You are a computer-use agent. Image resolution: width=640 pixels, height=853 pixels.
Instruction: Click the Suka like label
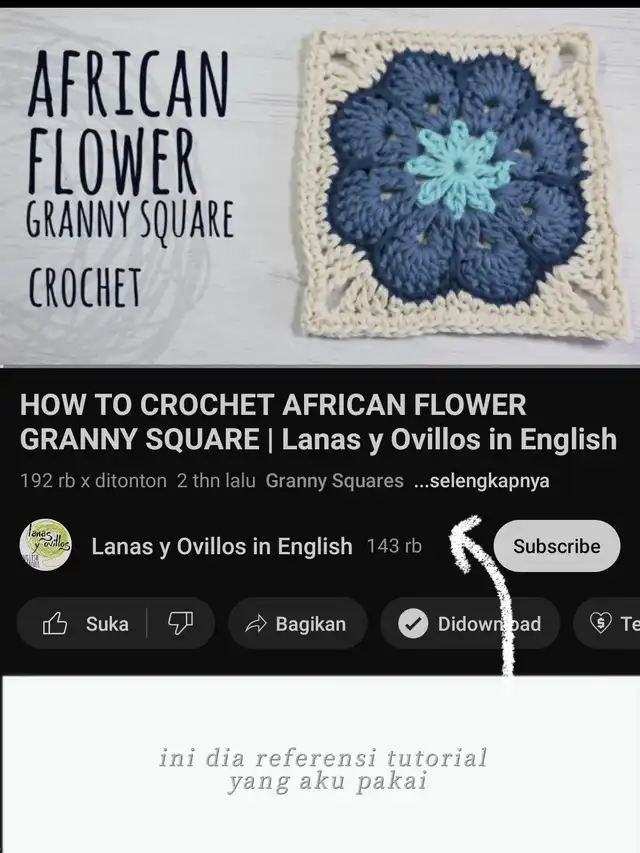click(x=107, y=624)
